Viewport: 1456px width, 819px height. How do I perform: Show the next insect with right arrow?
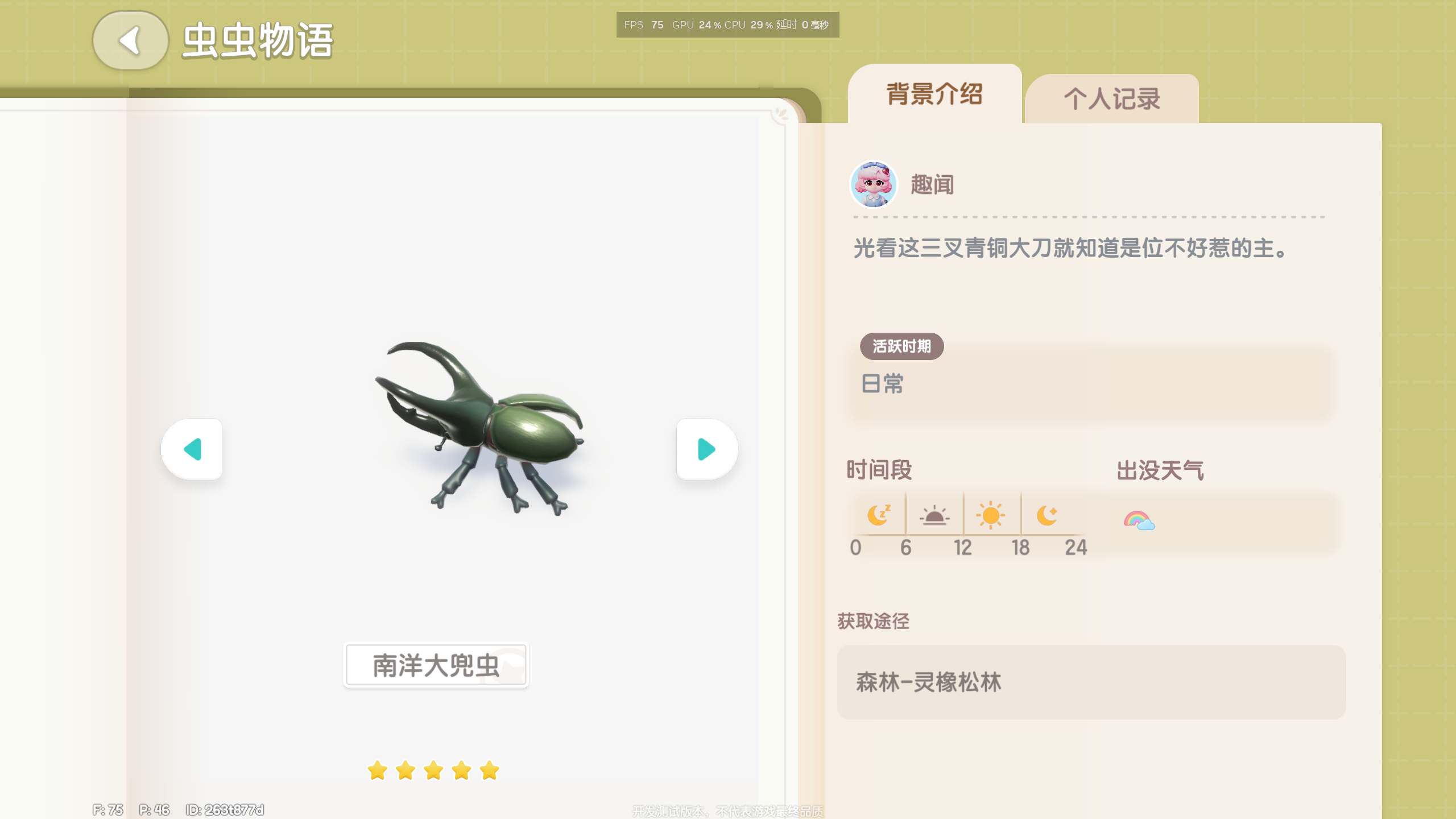tap(707, 449)
